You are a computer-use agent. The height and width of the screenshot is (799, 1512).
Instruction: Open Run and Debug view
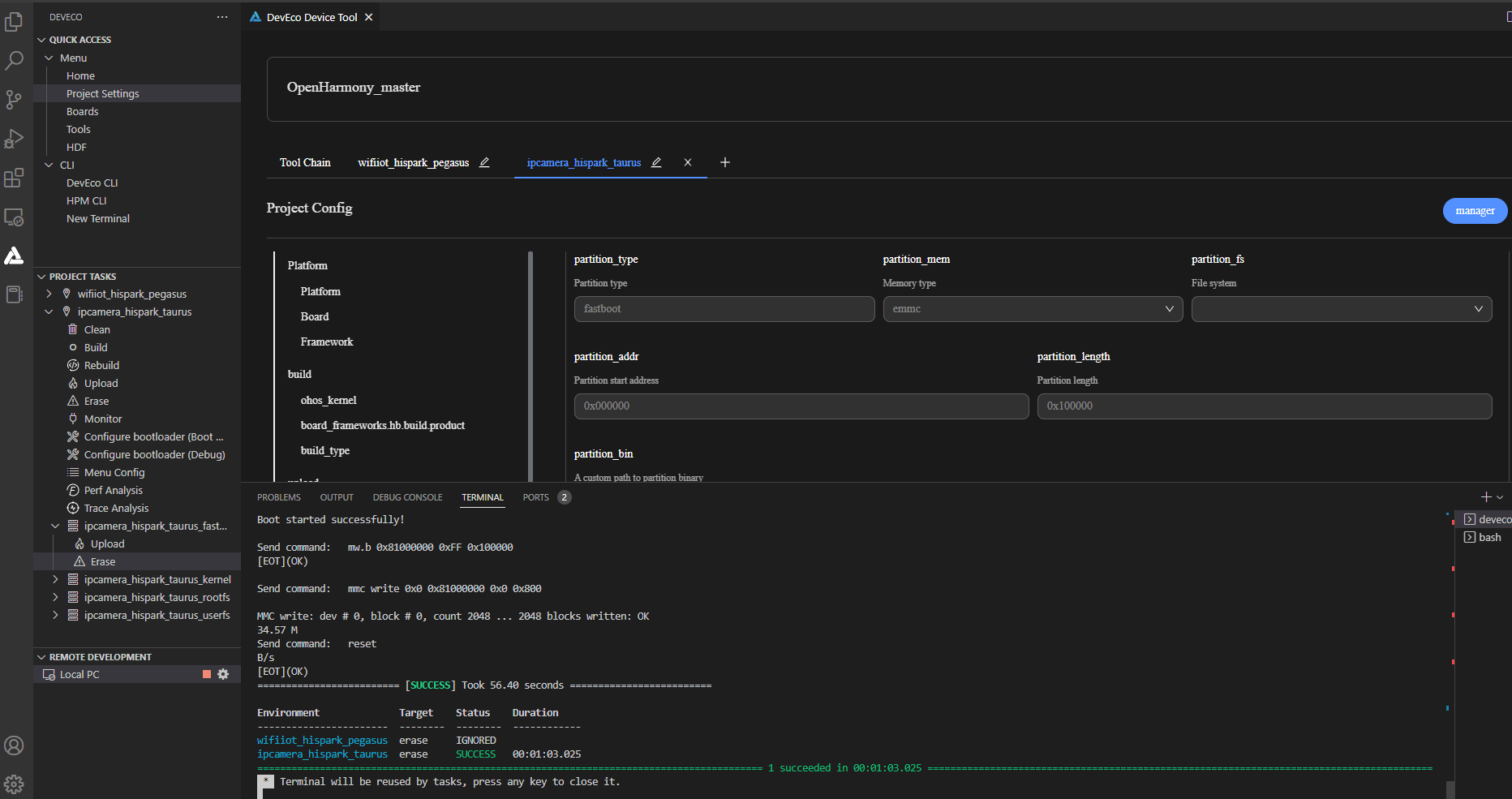14,139
